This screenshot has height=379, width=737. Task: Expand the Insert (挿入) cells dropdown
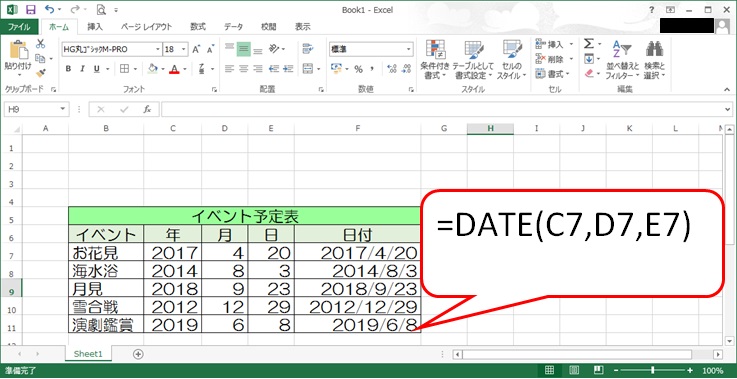tap(571, 44)
